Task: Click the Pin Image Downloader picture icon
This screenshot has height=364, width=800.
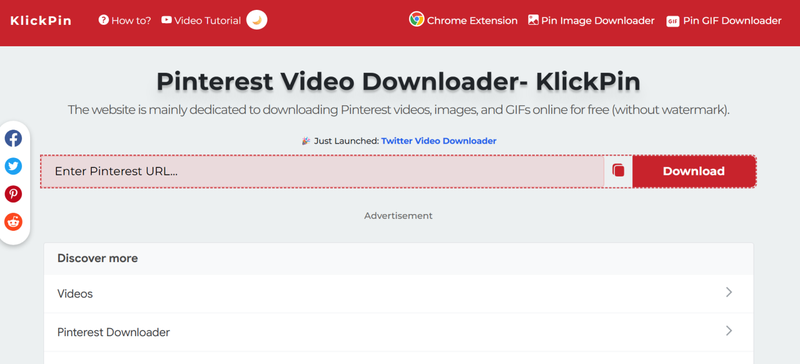Action: click(533, 20)
